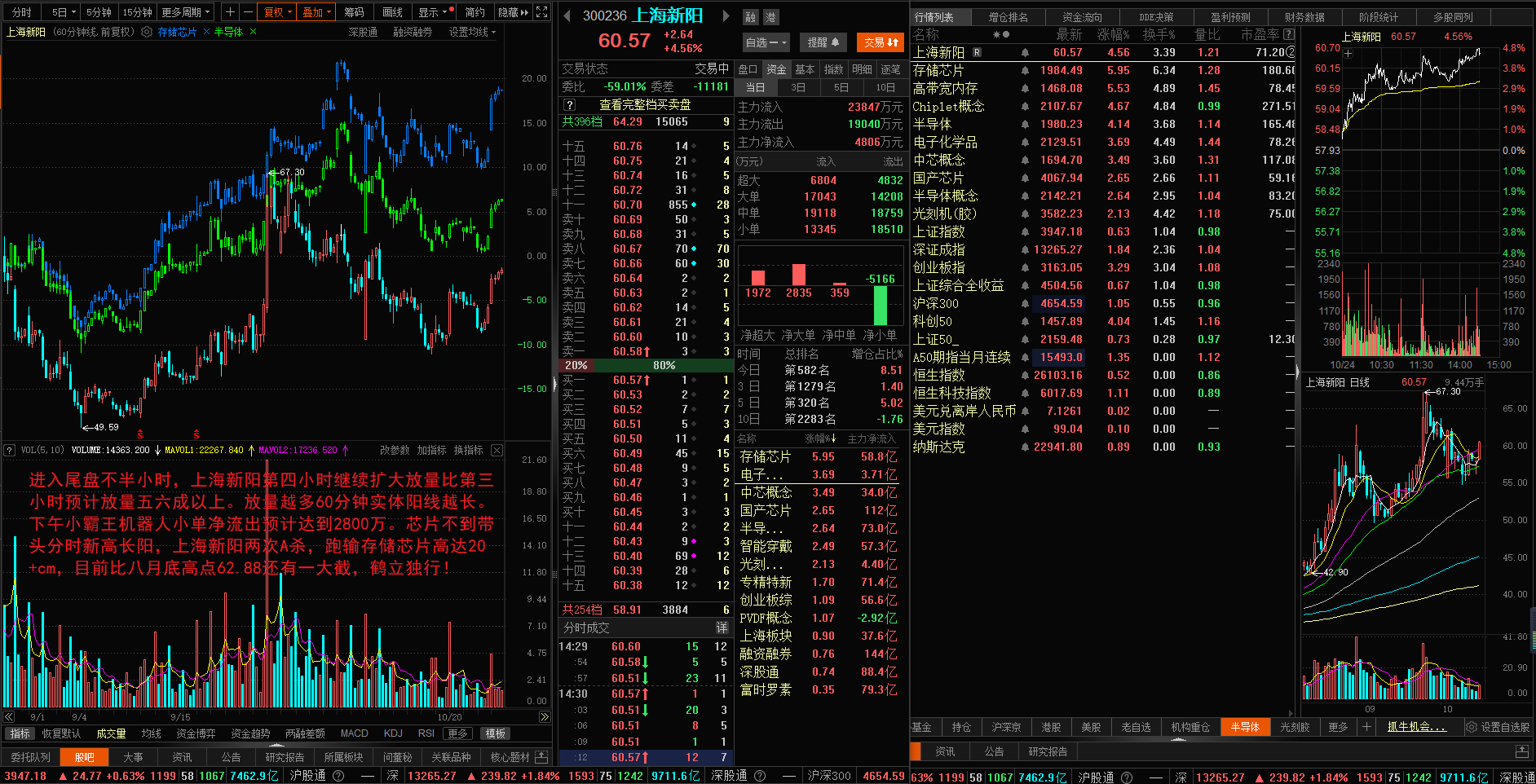Click alert bell in 纳斯达克 row
This screenshot has height=784, width=1536.
[x=1025, y=447]
